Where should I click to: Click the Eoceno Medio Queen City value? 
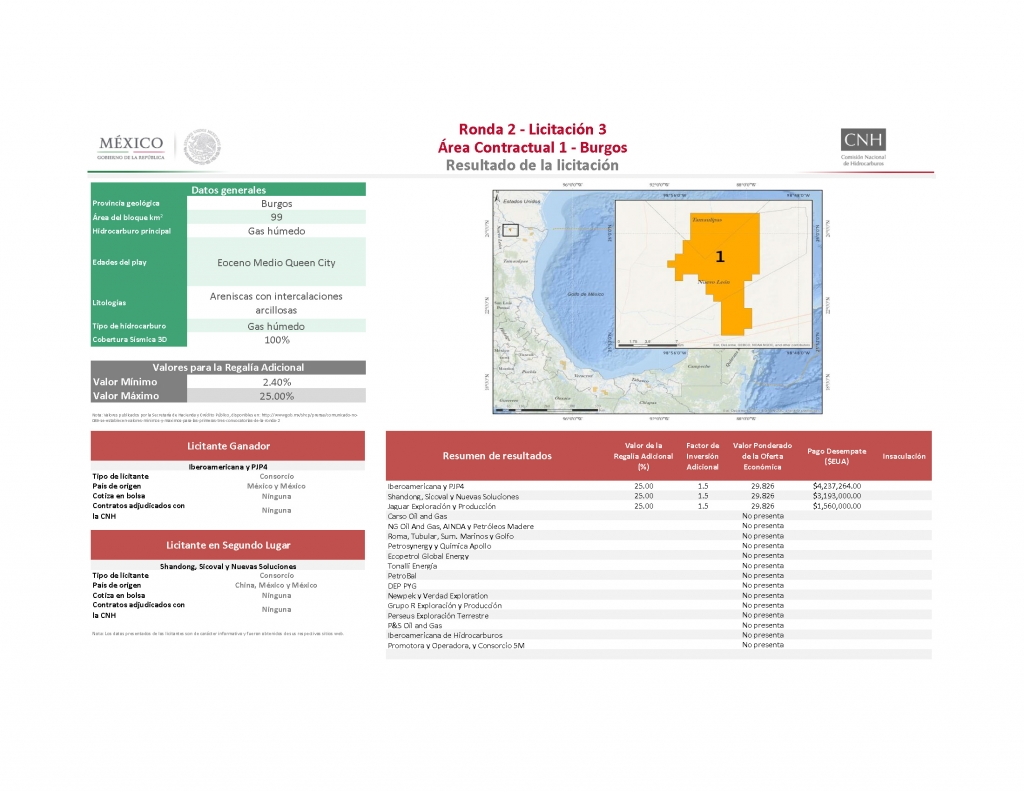(x=276, y=263)
